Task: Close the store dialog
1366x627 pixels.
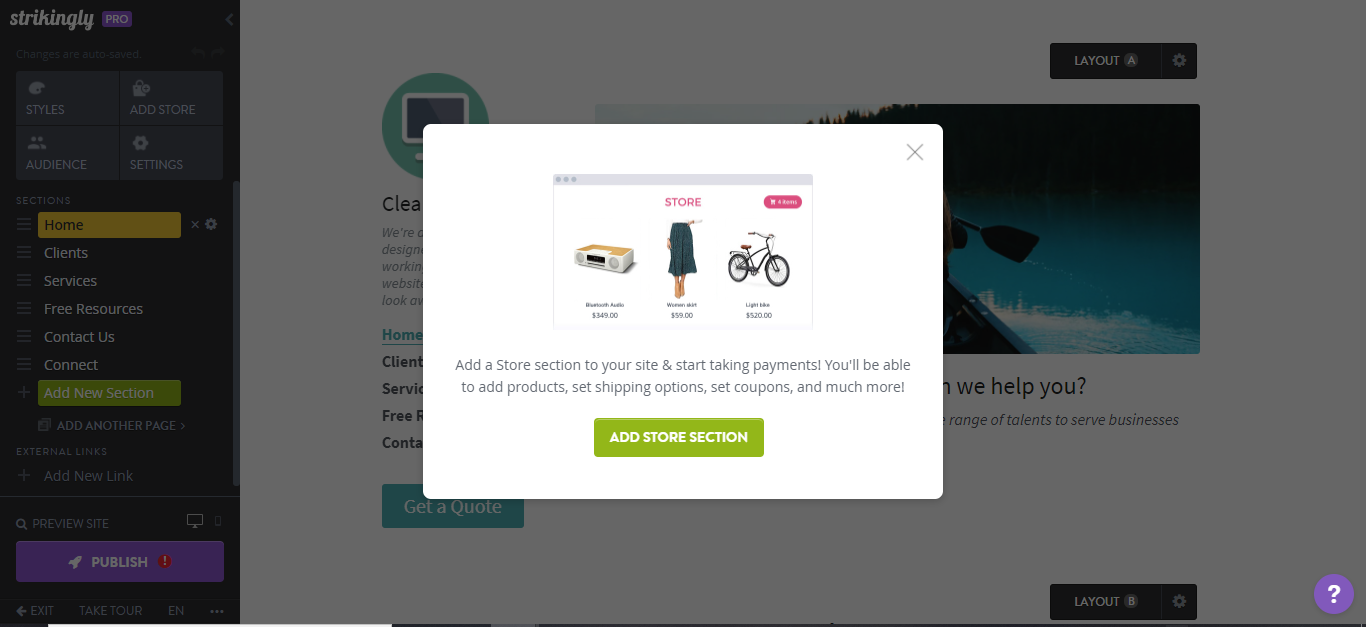Action: point(915,152)
